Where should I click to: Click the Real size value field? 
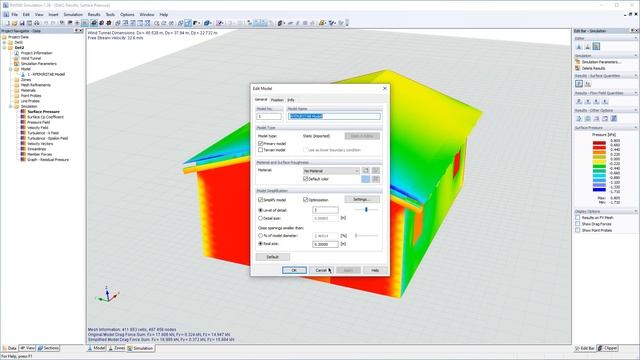325,244
